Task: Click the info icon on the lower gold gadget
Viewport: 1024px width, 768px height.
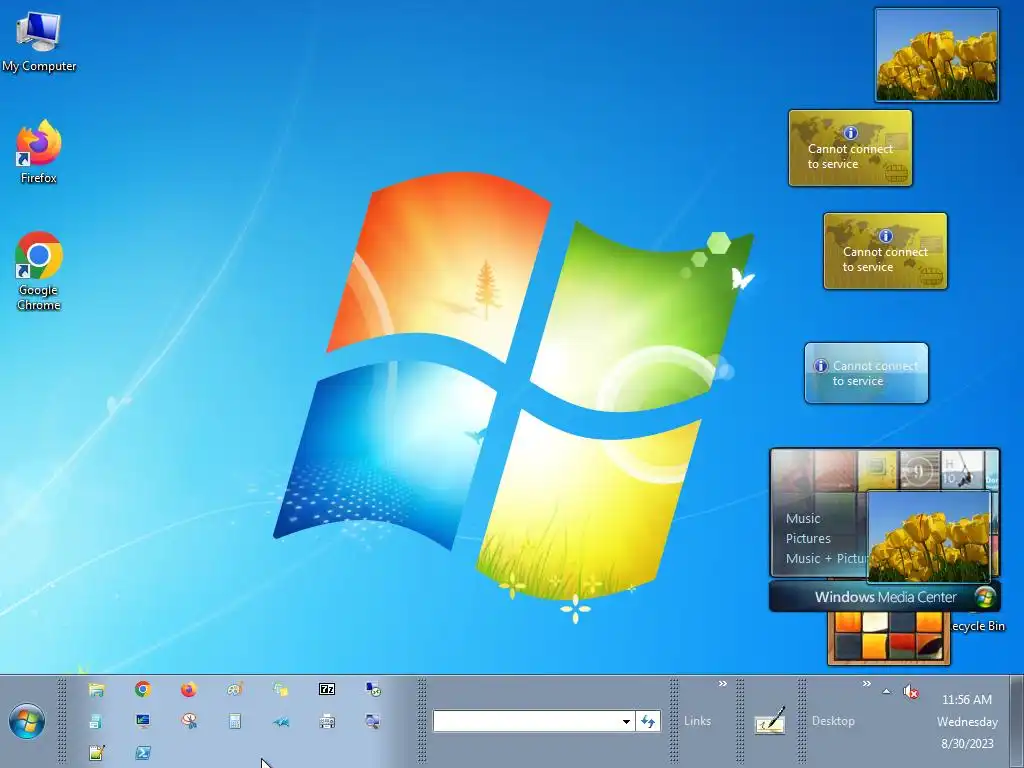Action: coord(886,236)
